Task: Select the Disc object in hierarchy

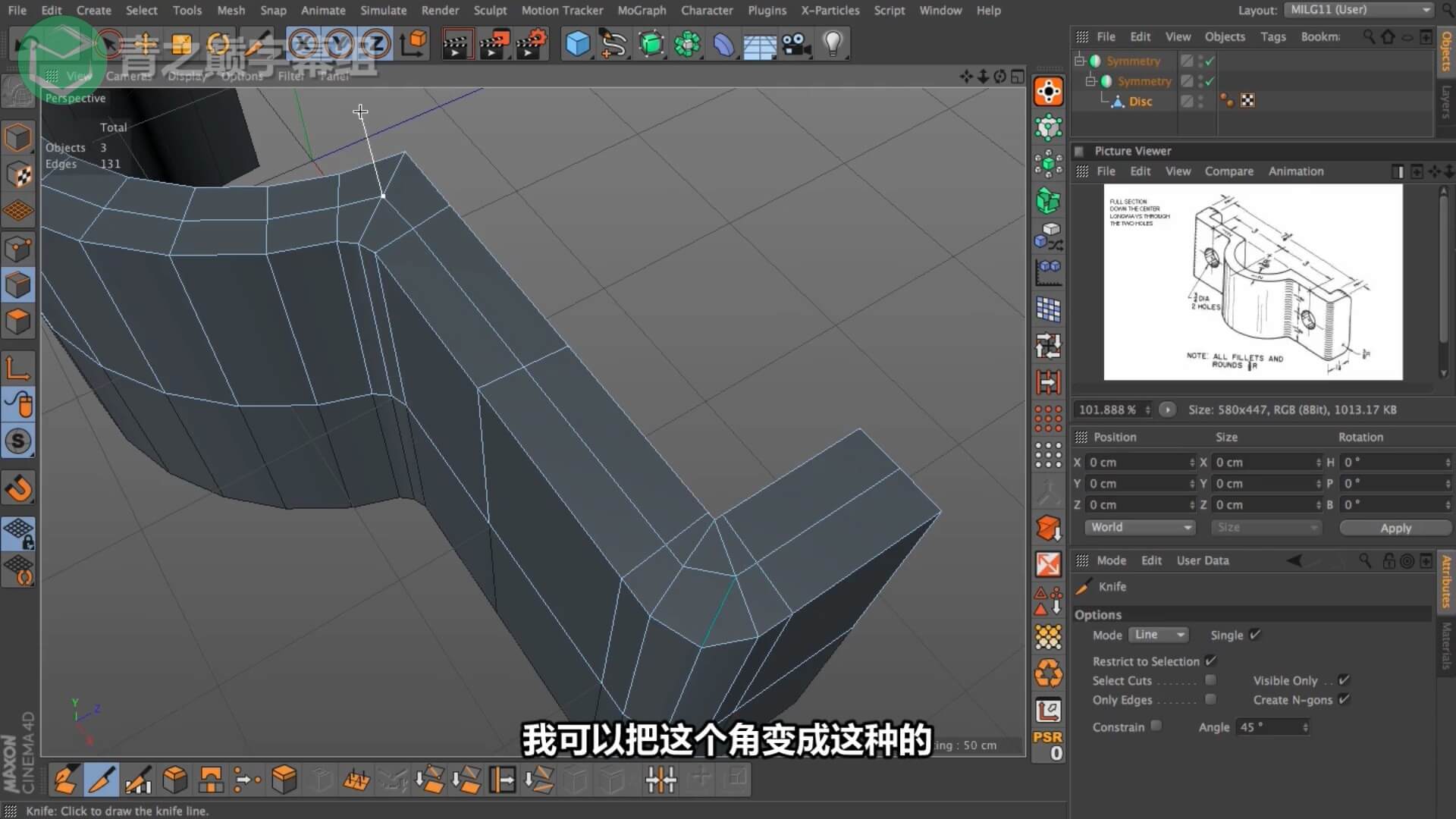Action: 1140,102
